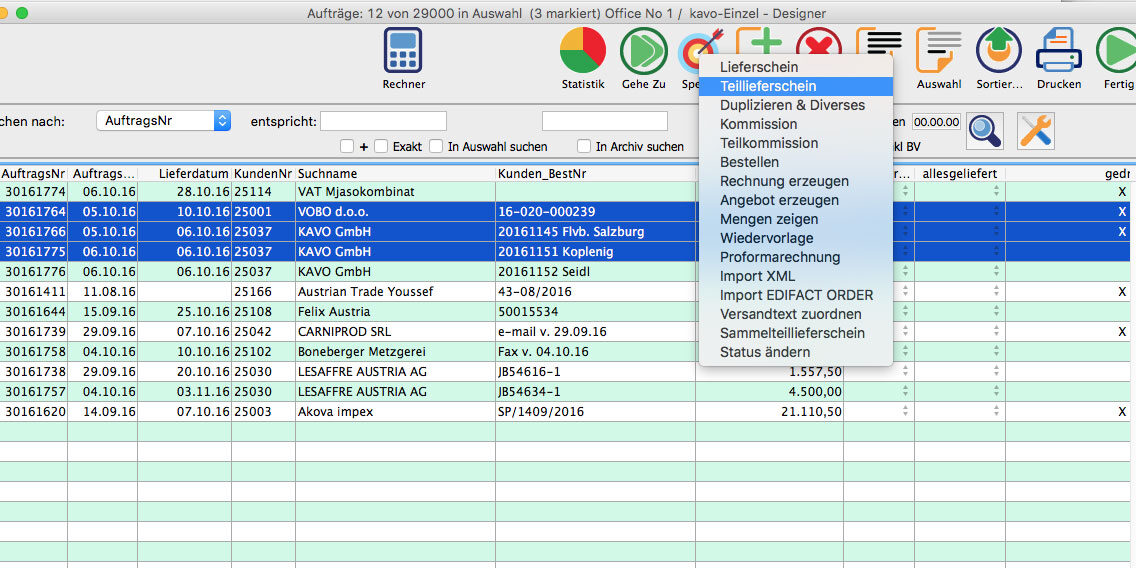The height and width of the screenshot is (568, 1136).
Task: Select Teilkommission in the menu
Action: click(795, 143)
